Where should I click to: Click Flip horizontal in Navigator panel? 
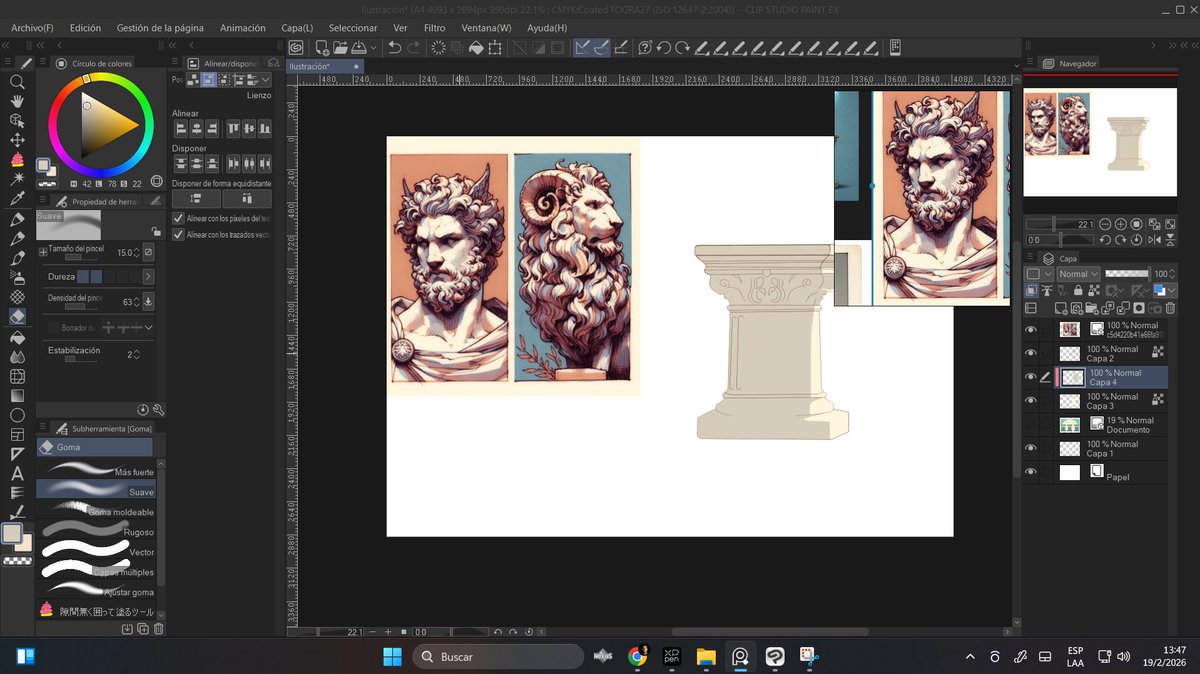tap(1154, 240)
